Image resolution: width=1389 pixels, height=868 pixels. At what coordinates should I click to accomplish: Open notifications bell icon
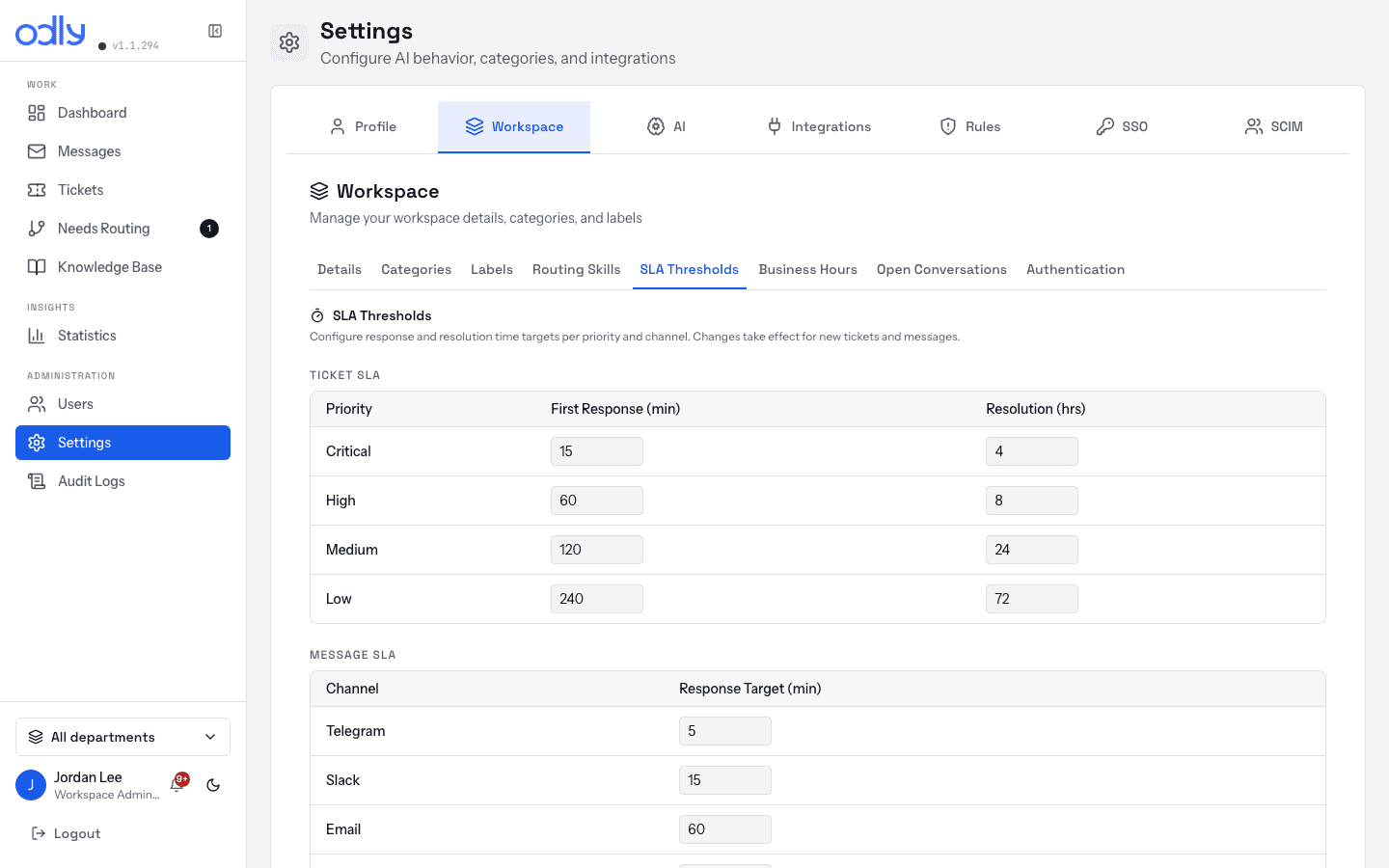[x=177, y=785]
